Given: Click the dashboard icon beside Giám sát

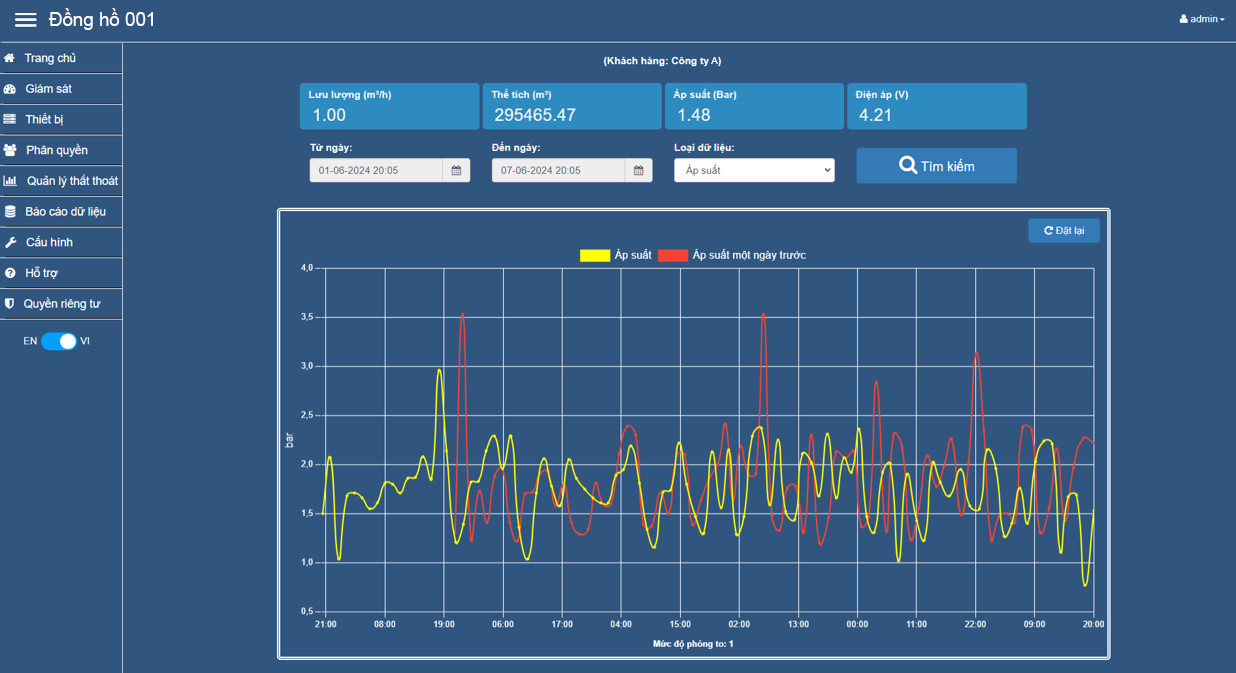Looking at the screenshot, I should click(x=10, y=89).
